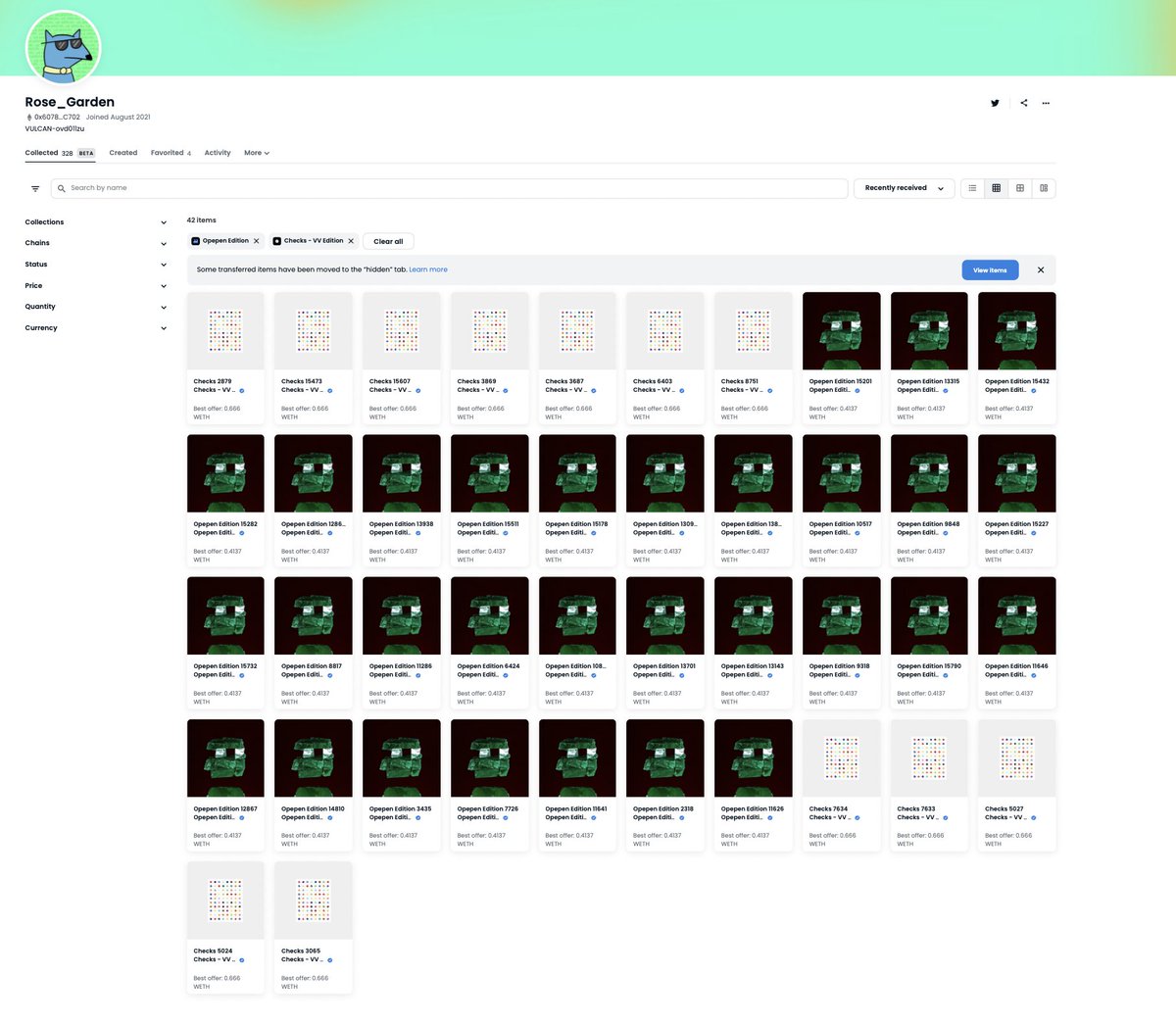
Task: Copy the 0x6078...C702 wallet address
Action: [57, 118]
